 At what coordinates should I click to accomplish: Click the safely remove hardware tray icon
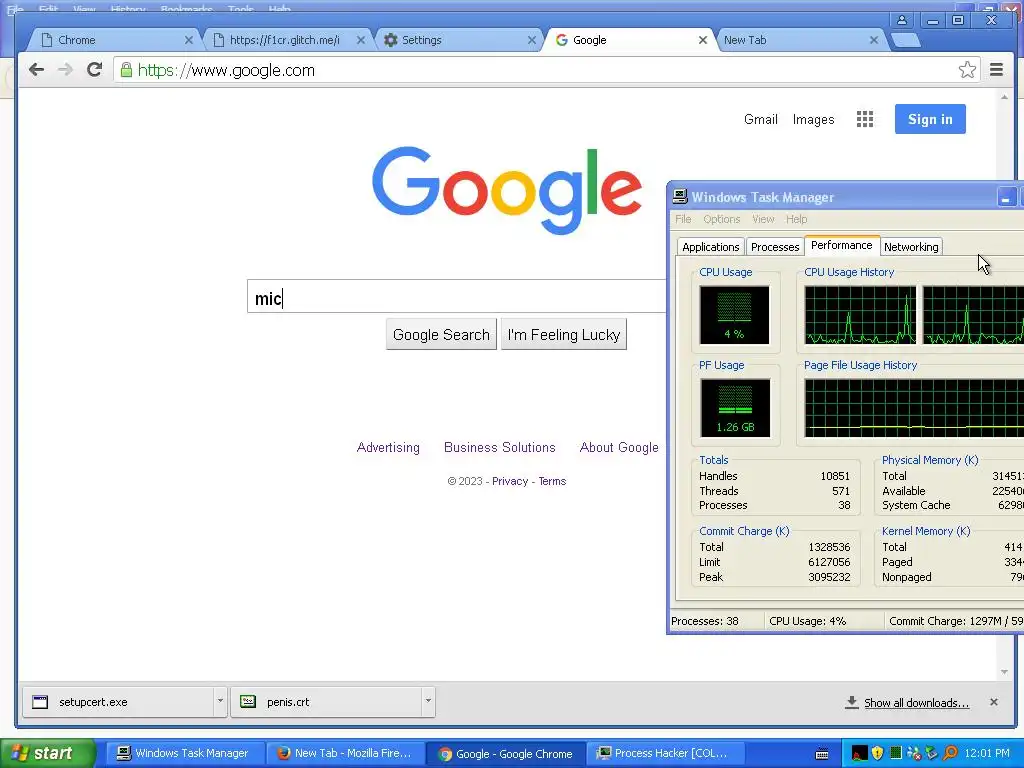click(932, 753)
